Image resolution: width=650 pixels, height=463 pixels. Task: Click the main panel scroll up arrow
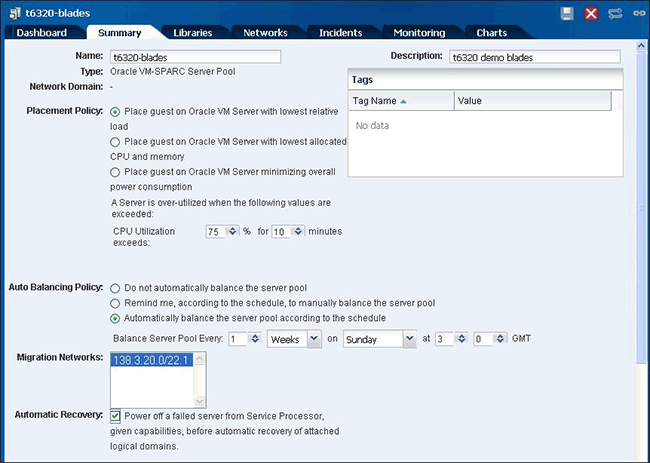point(641,46)
